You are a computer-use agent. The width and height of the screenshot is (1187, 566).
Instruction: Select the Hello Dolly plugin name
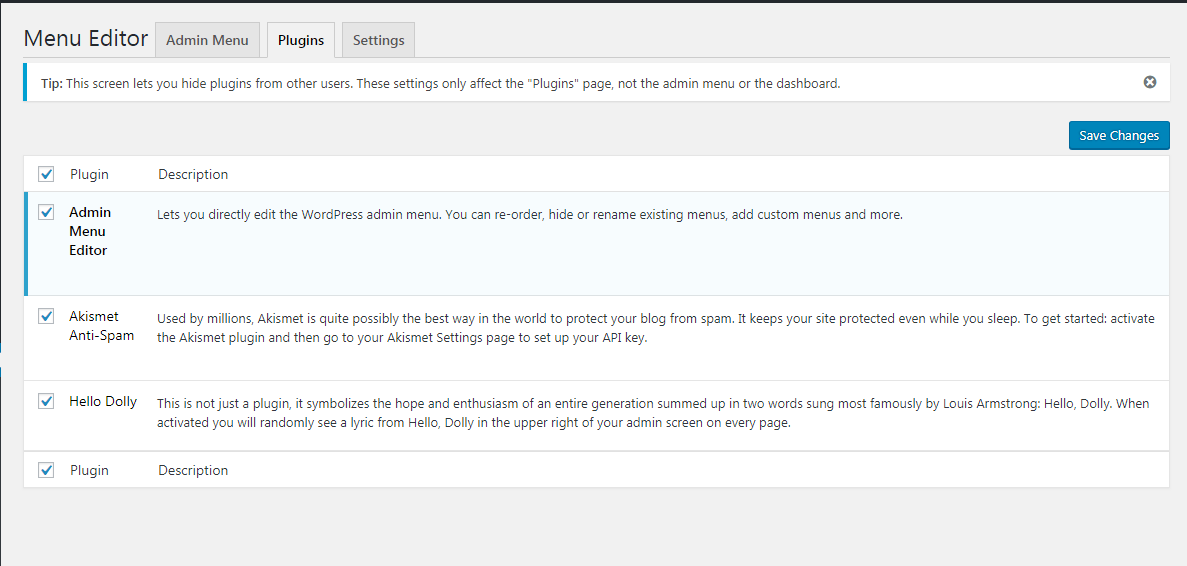pos(103,402)
